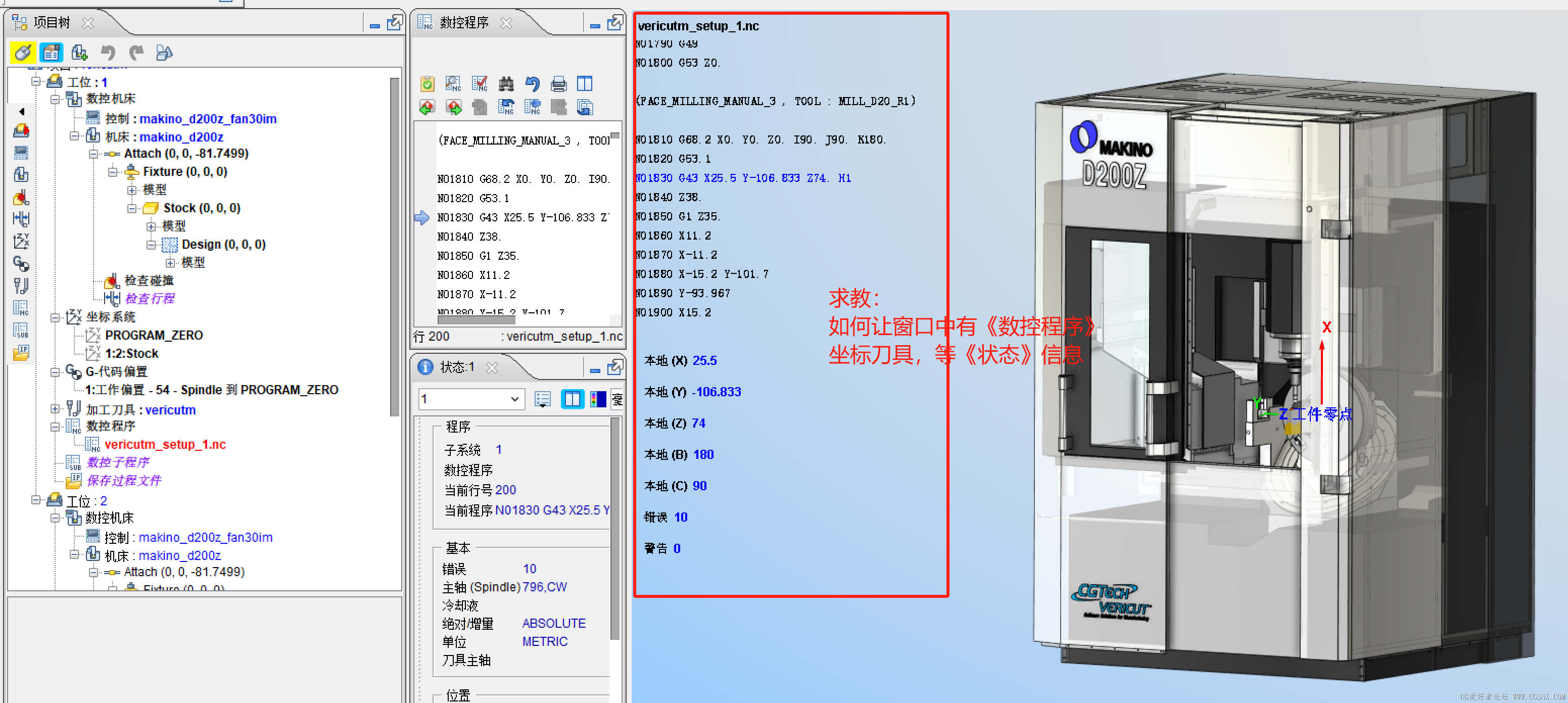Switch to the 项目树 tab
Image resolution: width=1568 pixels, height=703 pixels.
pyautogui.click(x=52, y=23)
